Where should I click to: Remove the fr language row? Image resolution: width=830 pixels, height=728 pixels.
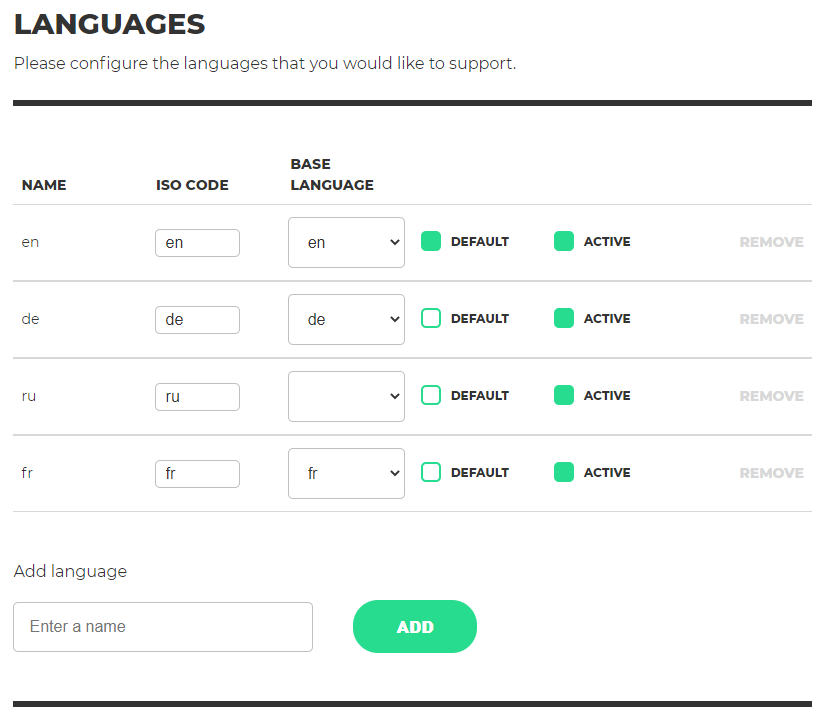(771, 473)
